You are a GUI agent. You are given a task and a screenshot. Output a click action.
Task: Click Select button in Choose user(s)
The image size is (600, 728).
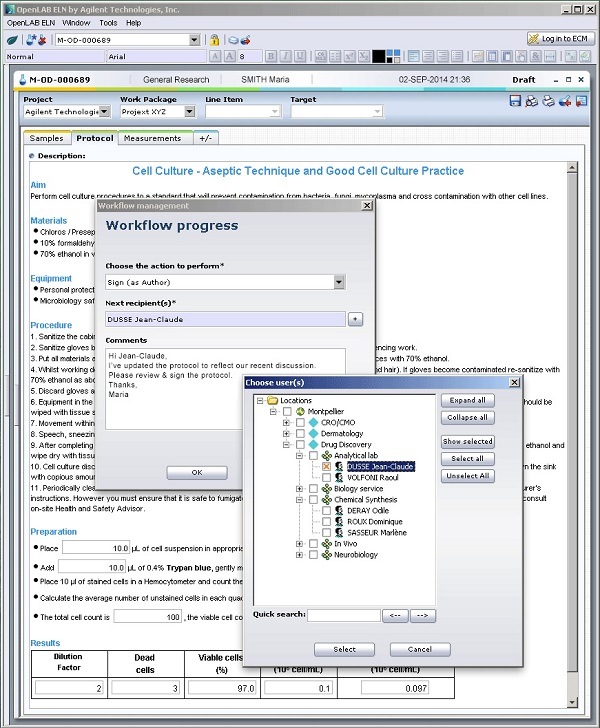click(x=345, y=650)
